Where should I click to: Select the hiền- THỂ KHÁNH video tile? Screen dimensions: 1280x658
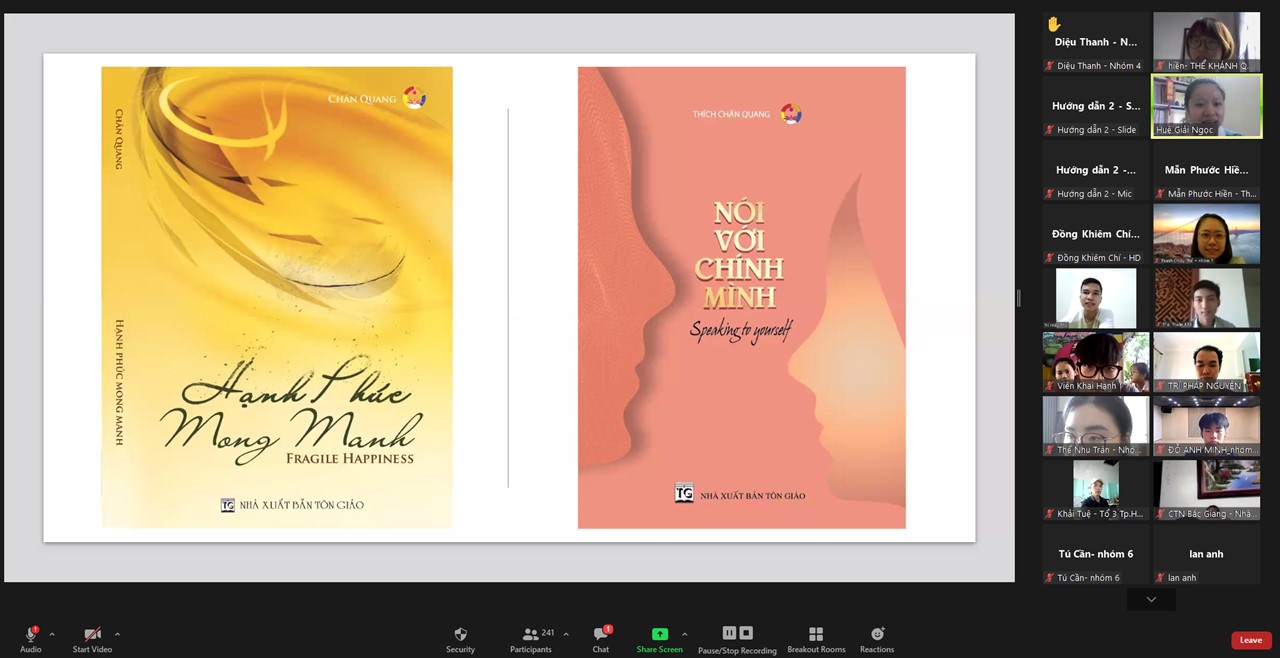[x=1206, y=42]
